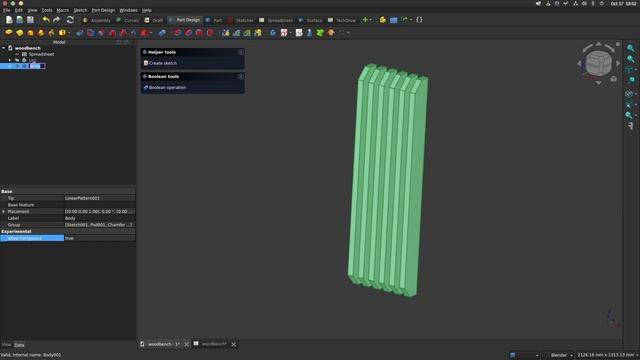640x360 pixels.
Task: Open the Blender navigation style dropdown
Action: pos(561,355)
